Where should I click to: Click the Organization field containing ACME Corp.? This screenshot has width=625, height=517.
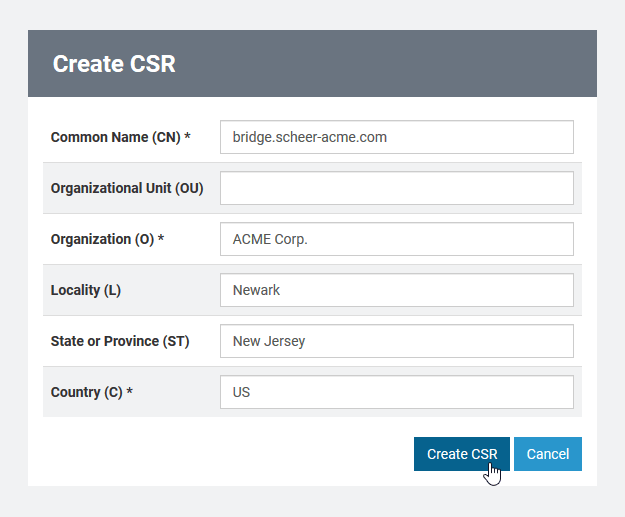click(x=396, y=239)
